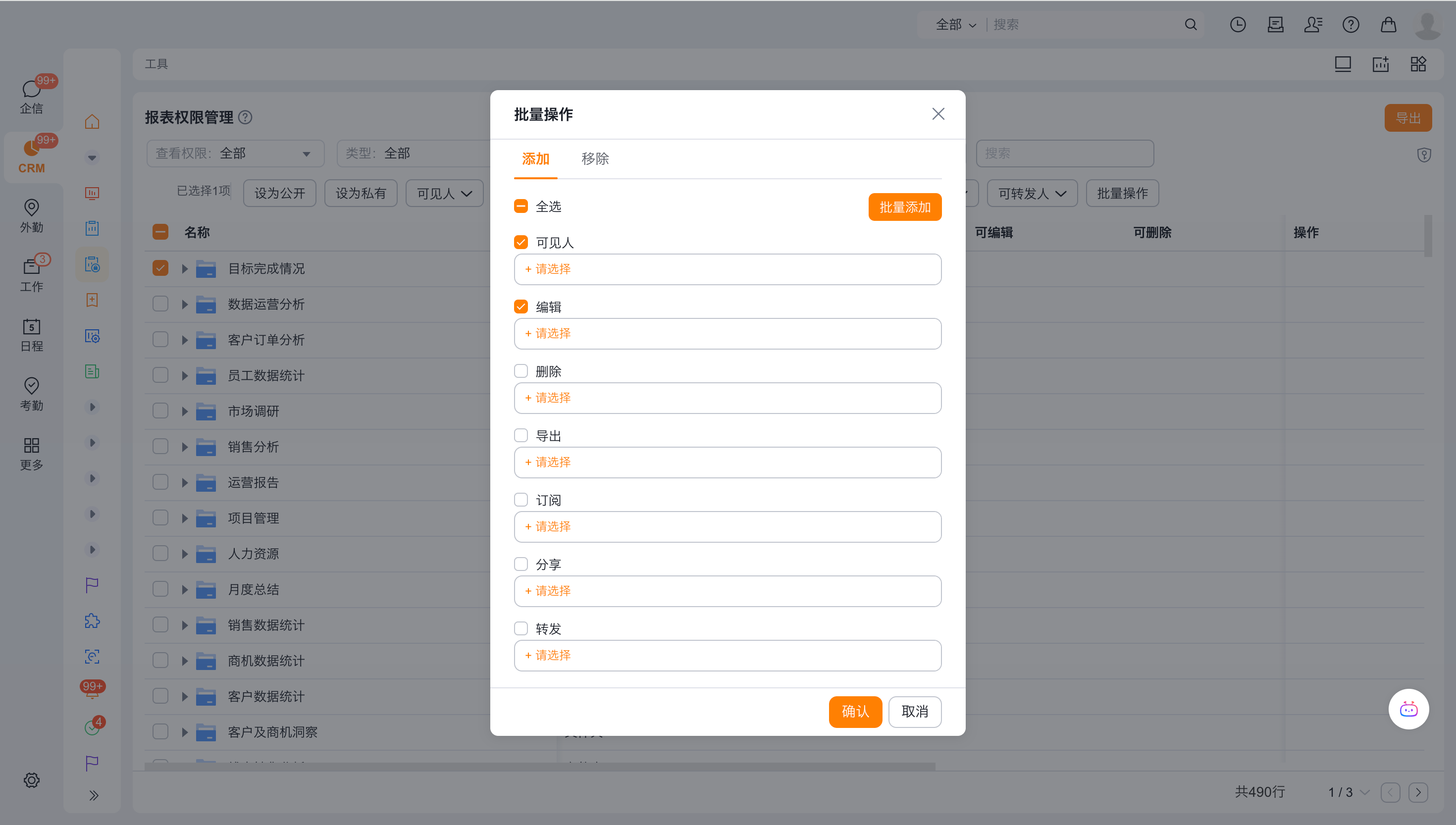The image size is (1456, 825).
Task: Click the contacts icon in top bar
Action: point(1313,24)
